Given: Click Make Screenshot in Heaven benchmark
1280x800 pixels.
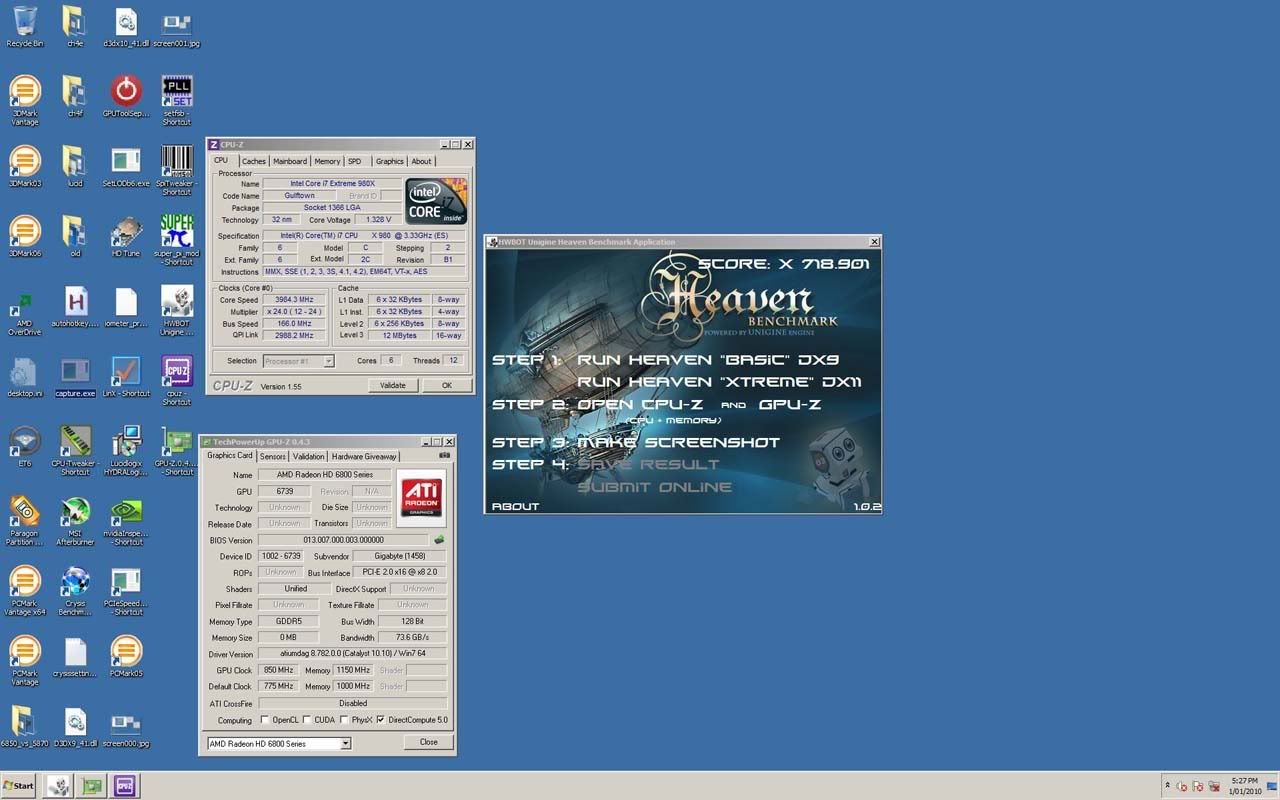Looking at the screenshot, I should (678, 442).
